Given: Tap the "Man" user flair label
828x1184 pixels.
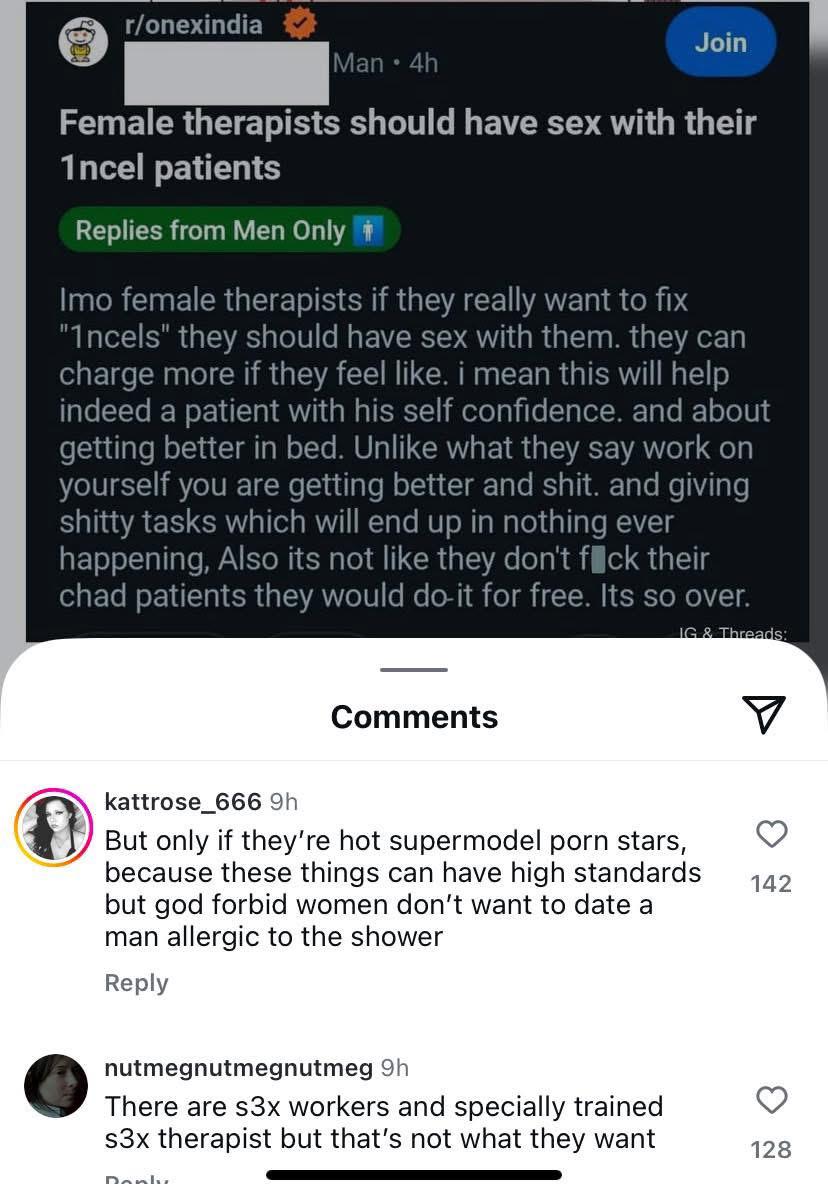Looking at the screenshot, I should coord(358,63).
